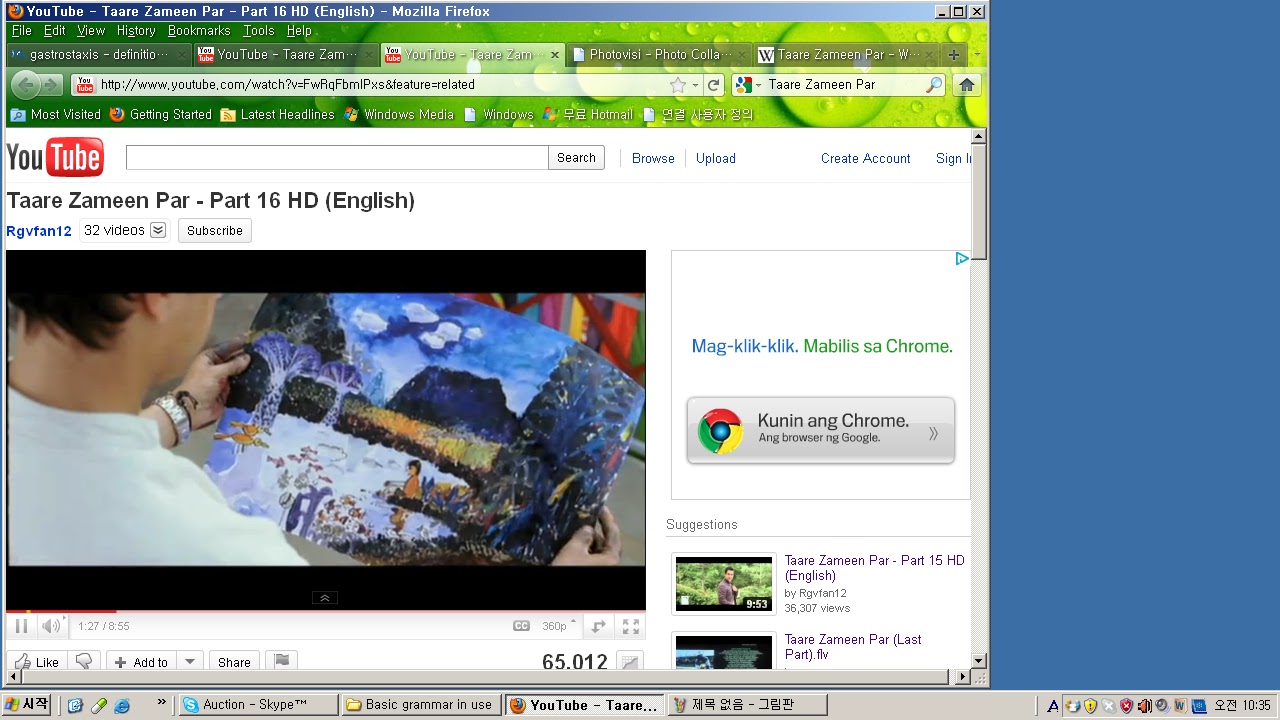Click the Kunin ang Chrome ad button

(x=821, y=430)
